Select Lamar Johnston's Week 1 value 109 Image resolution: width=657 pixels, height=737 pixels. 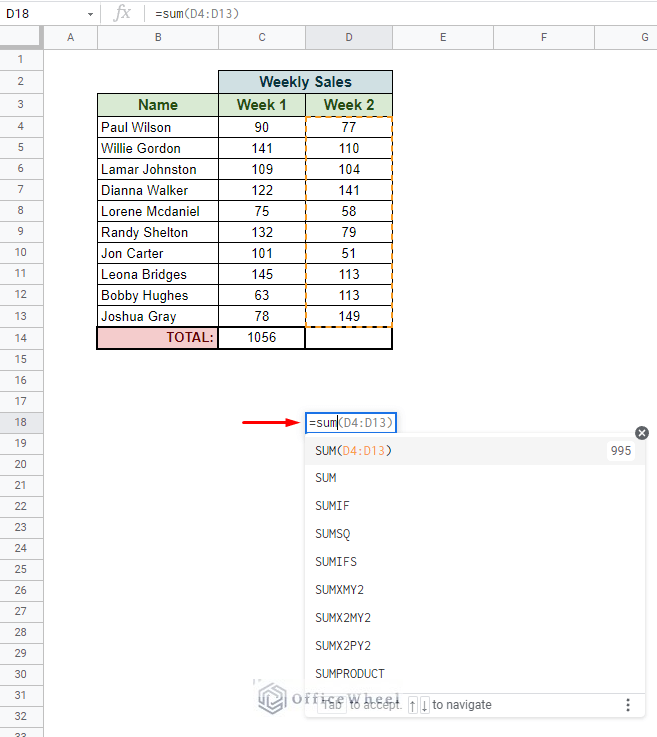click(x=262, y=169)
